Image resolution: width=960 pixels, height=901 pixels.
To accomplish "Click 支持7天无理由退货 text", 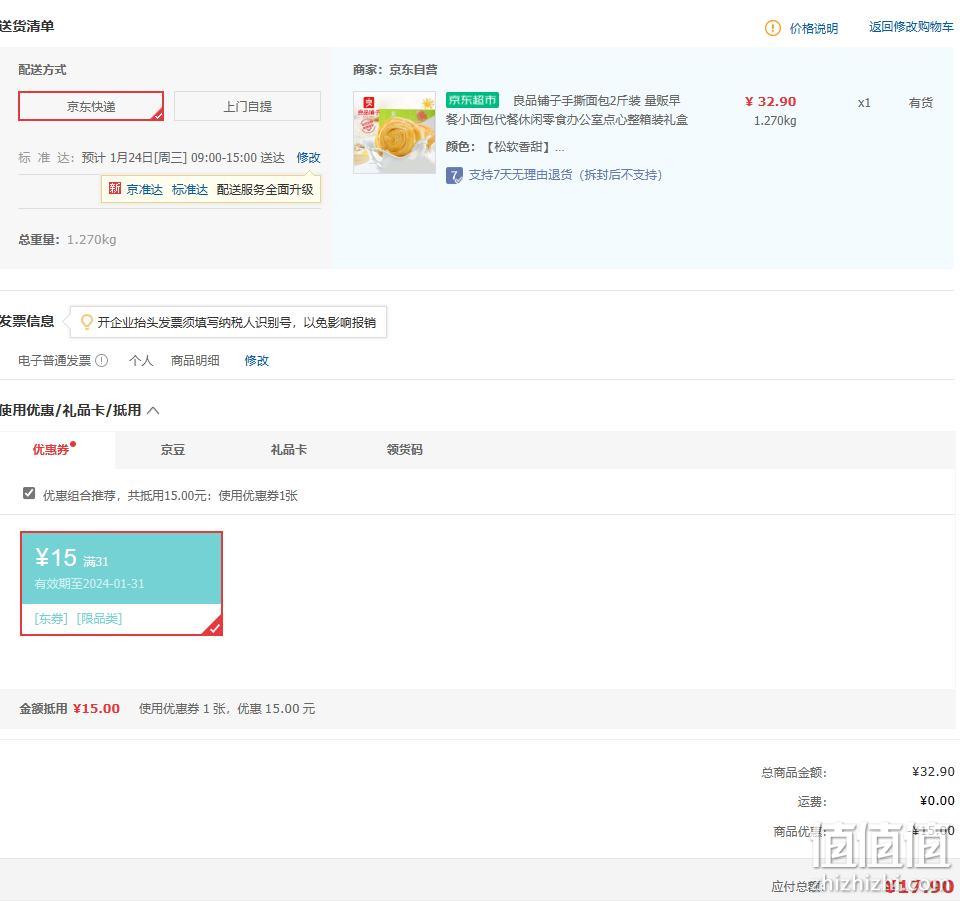I will click(565, 175).
